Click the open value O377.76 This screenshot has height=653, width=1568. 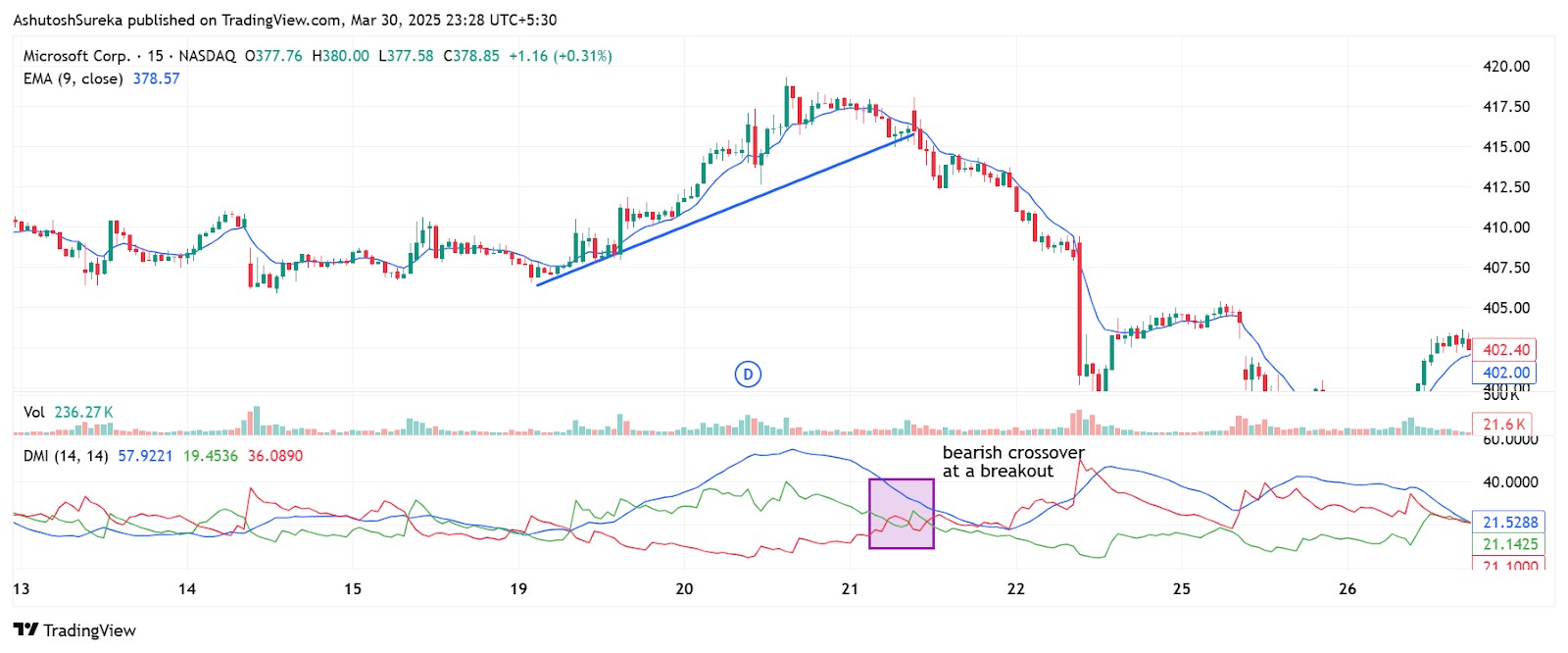[273, 56]
